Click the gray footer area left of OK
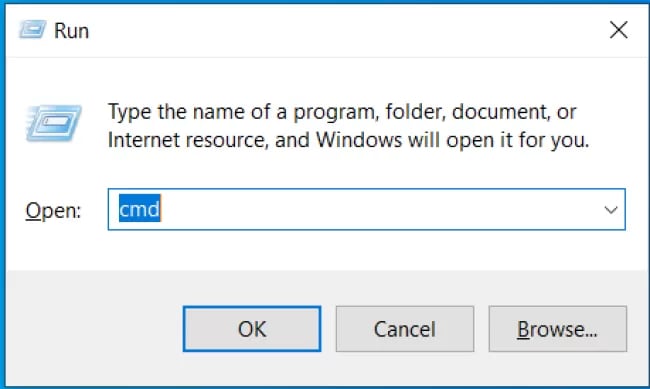This screenshot has height=389, width=650. pos(94,329)
